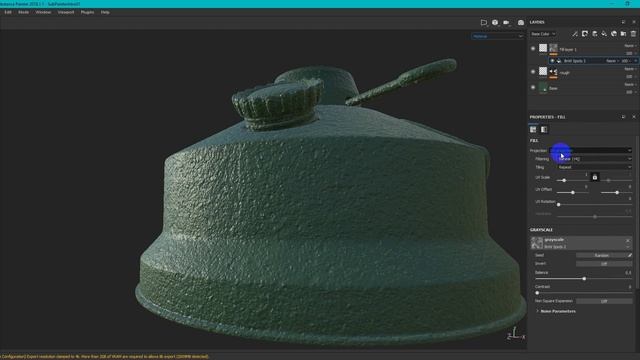
Task: Adjust the Contrast slider
Action: coord(537,293)
